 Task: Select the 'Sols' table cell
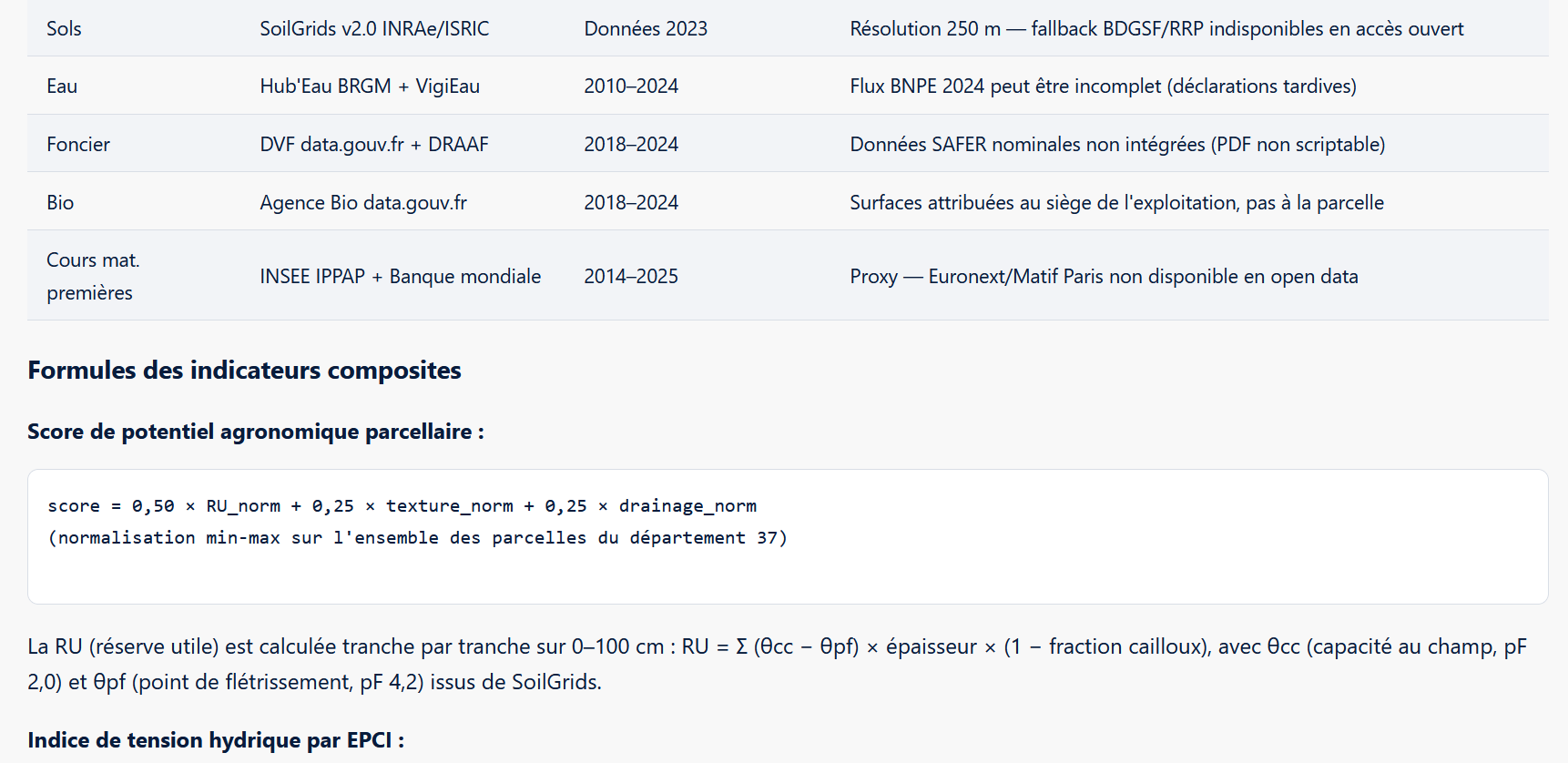[x=64, y=28]
